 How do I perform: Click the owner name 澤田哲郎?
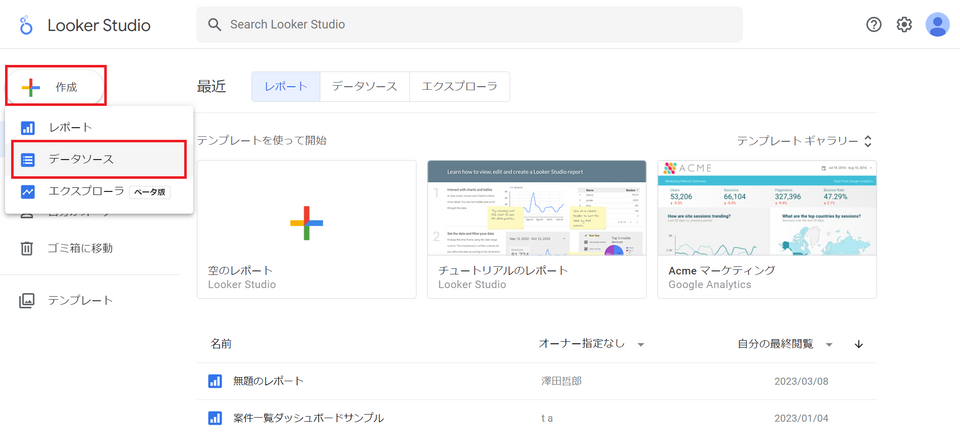(561, 382)
